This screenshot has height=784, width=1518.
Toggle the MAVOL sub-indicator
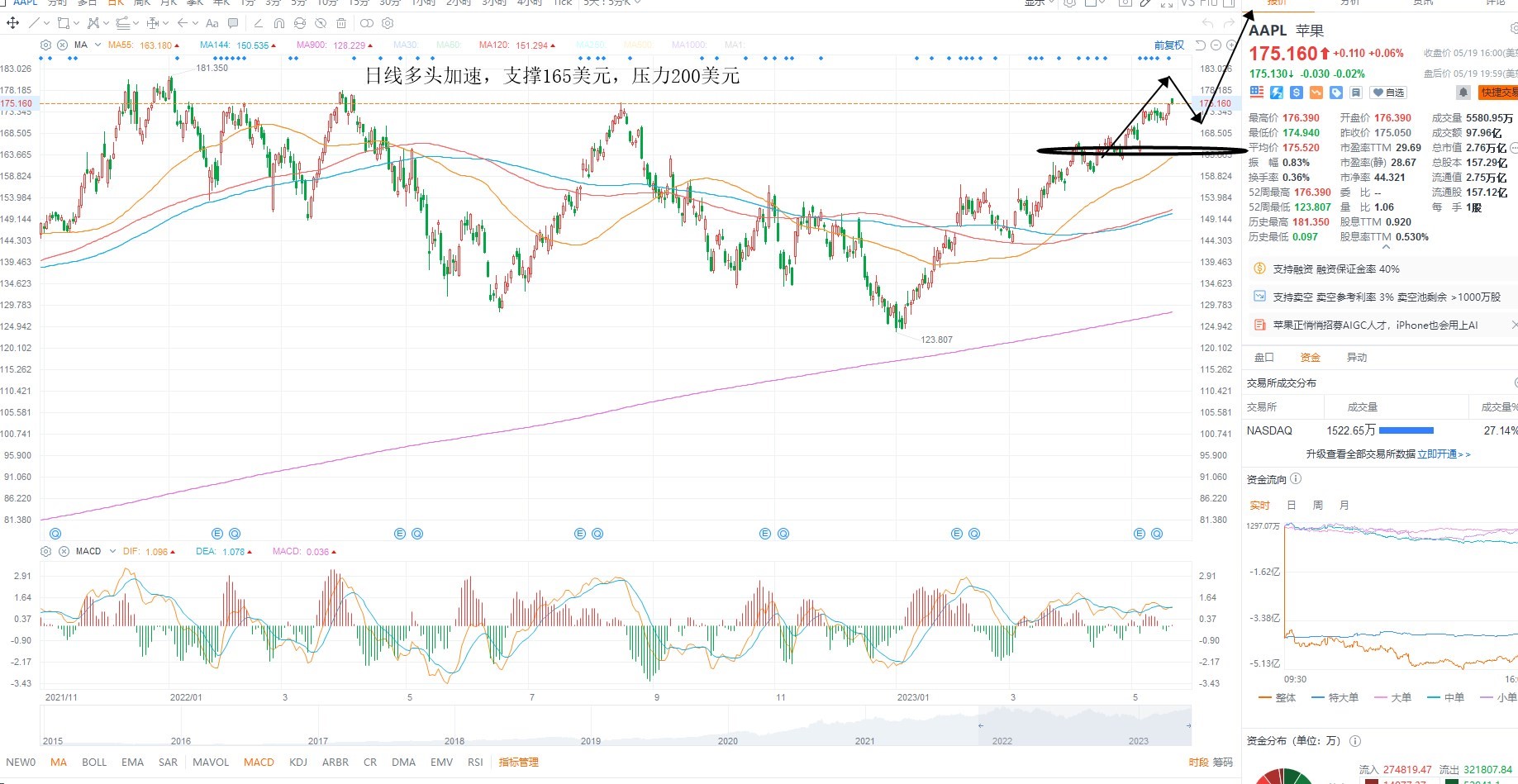(211, 763)
